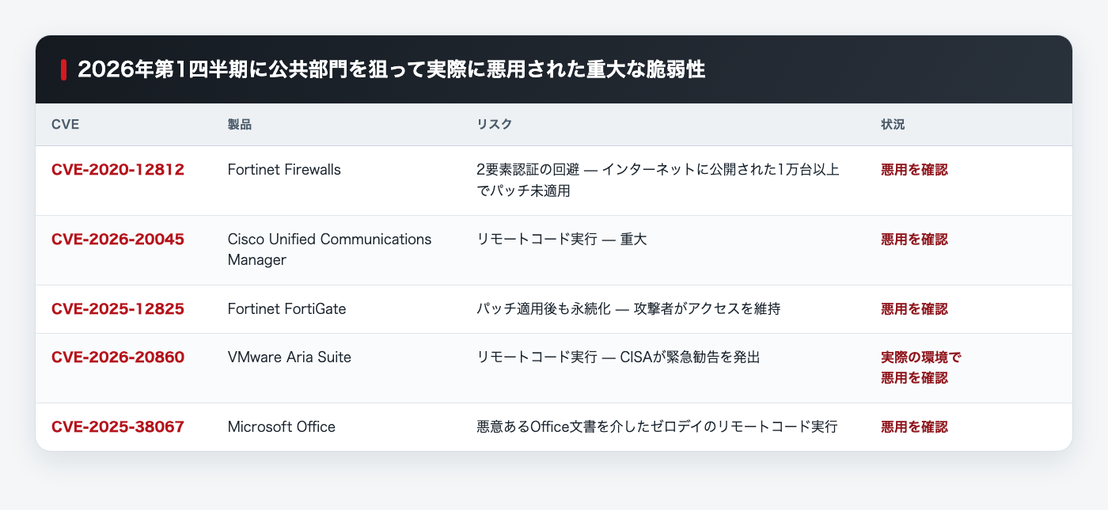Viewport: 1108px width, 510px height.
Task: Click the Microsoft Office product cell
Action: click(281, 427)
